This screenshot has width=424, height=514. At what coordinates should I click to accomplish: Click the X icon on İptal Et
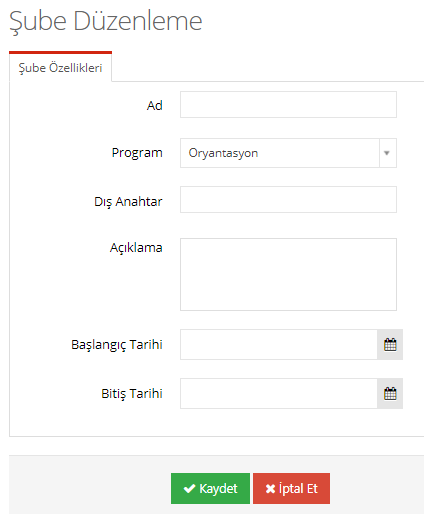[270, 489]
